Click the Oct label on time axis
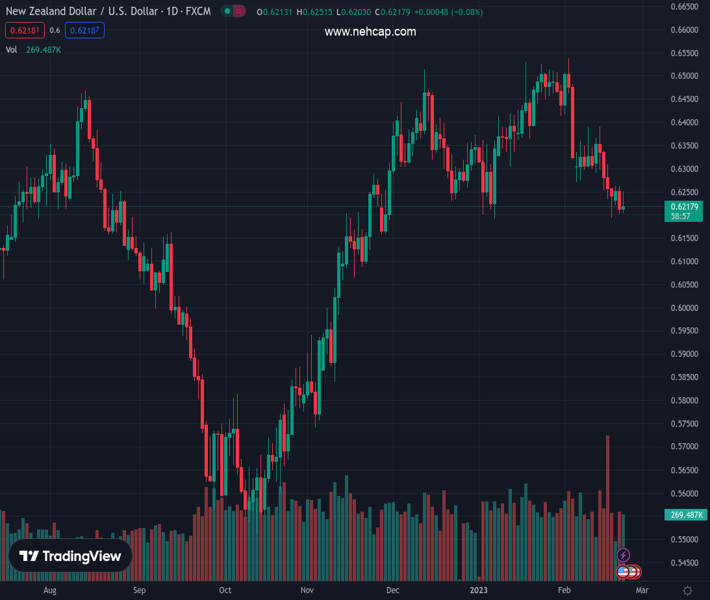 coord(225,590)
